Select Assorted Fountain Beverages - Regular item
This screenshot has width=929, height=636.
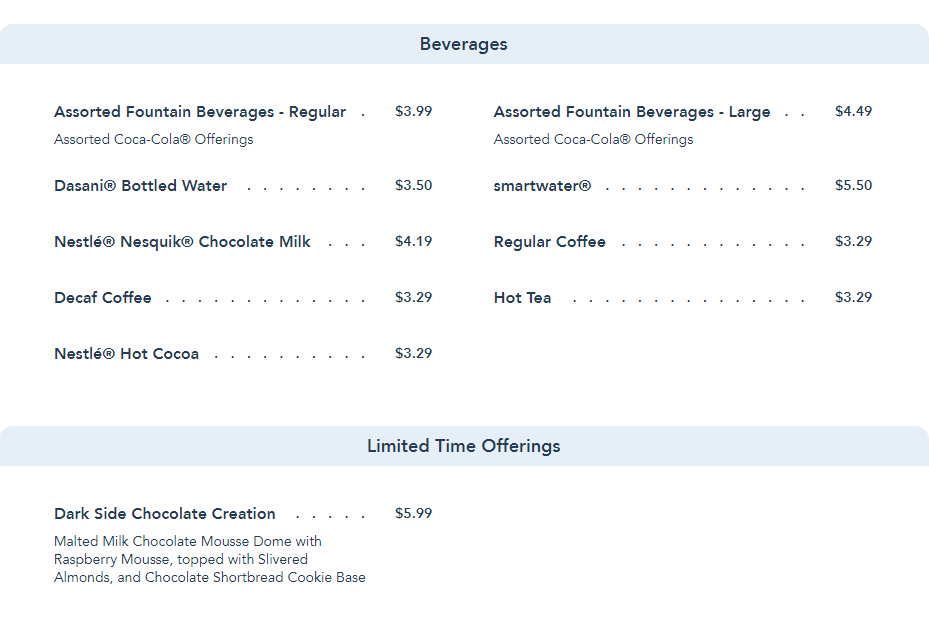coord(200,112)
